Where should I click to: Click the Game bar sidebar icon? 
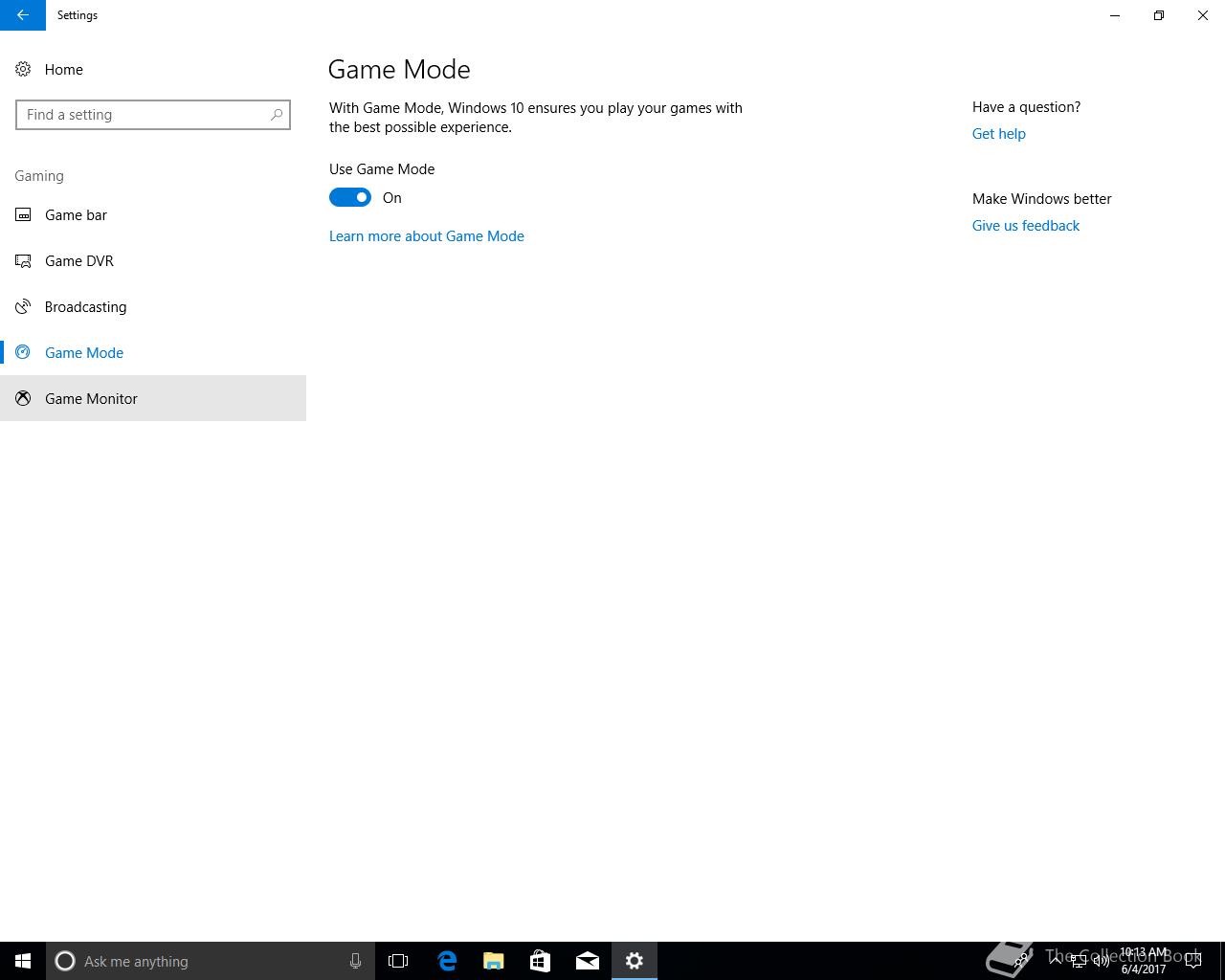(x=23, y=214)
